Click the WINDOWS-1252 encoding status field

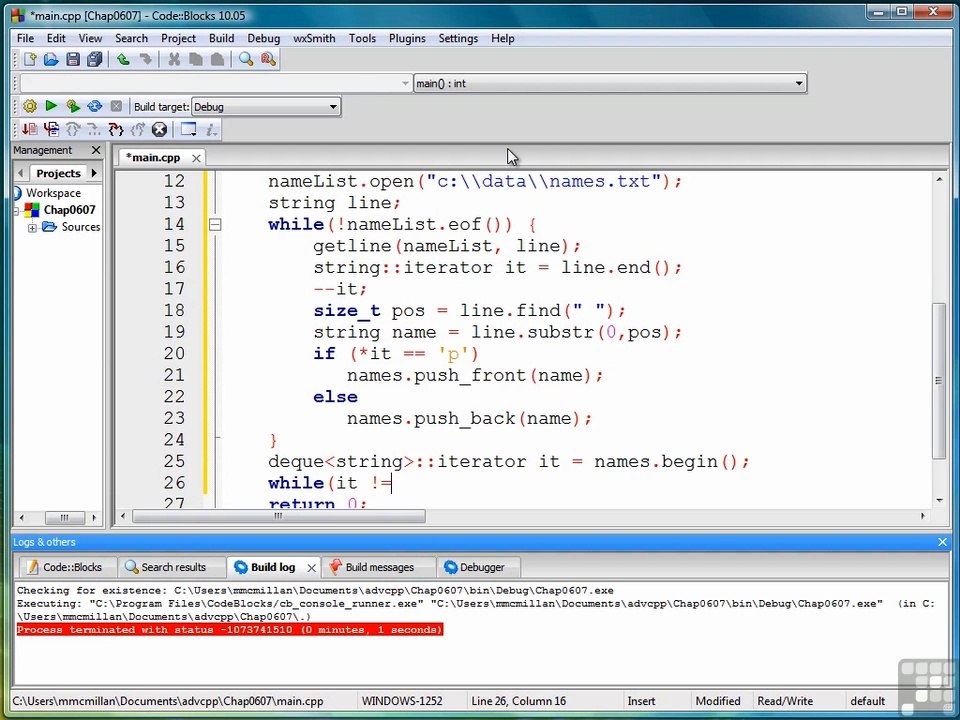(402, 701)
